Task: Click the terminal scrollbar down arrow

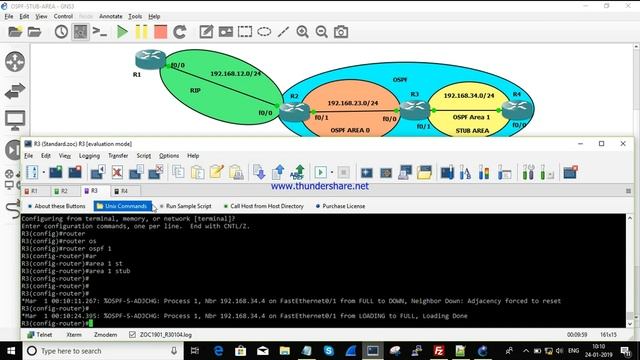Action: tap(630, 324)
